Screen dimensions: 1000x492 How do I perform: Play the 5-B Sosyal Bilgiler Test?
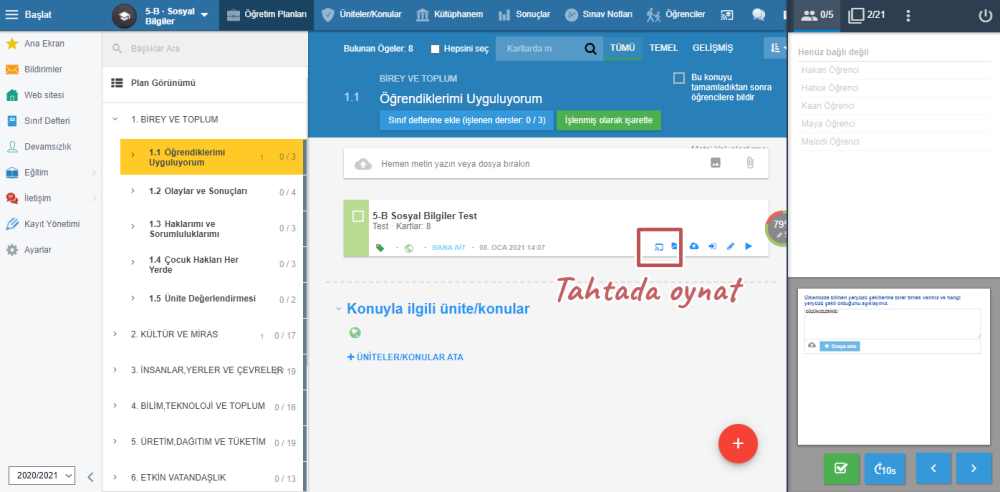tap(749, 246)
